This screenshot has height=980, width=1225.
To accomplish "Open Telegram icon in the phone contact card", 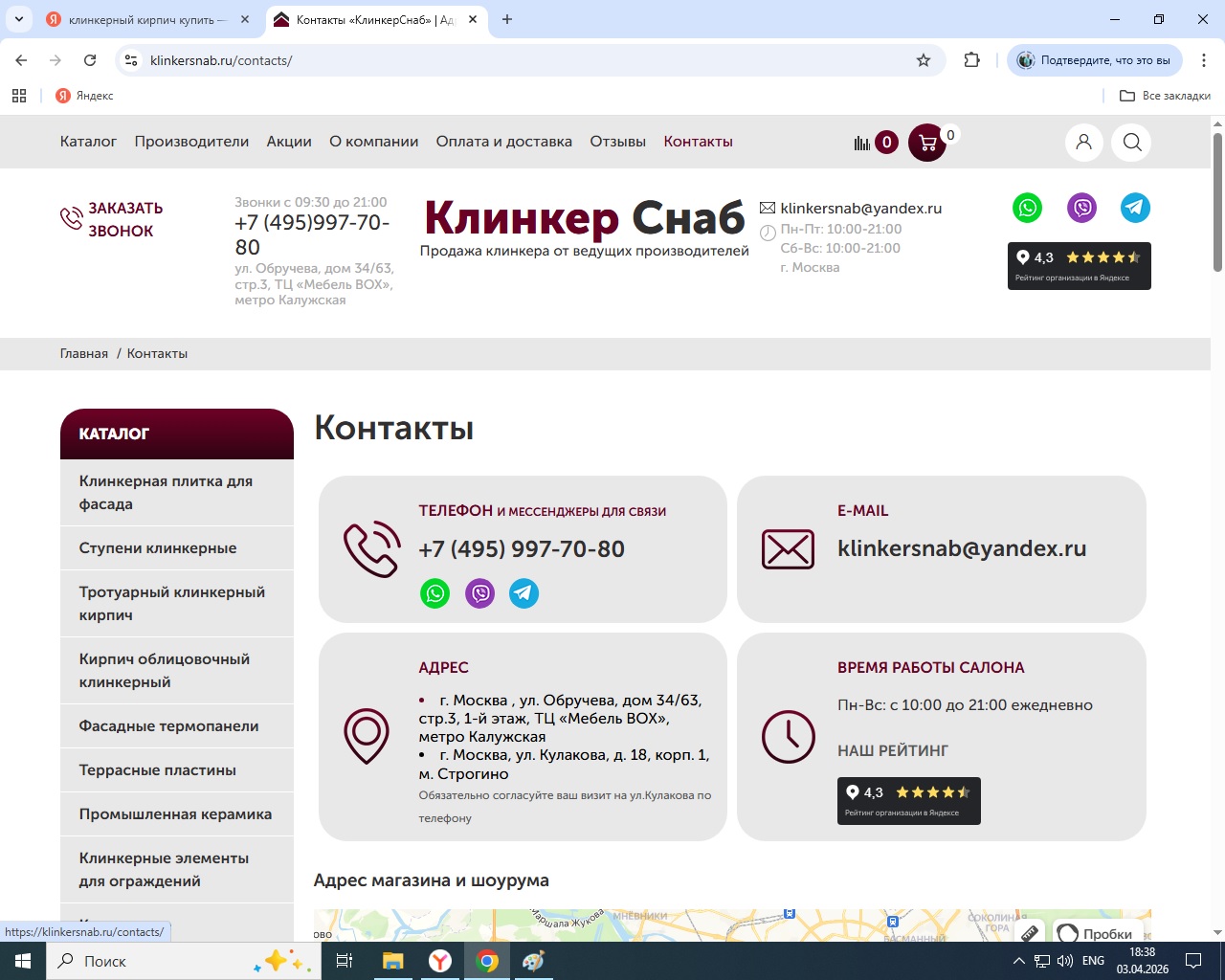I will pos(523,593).
